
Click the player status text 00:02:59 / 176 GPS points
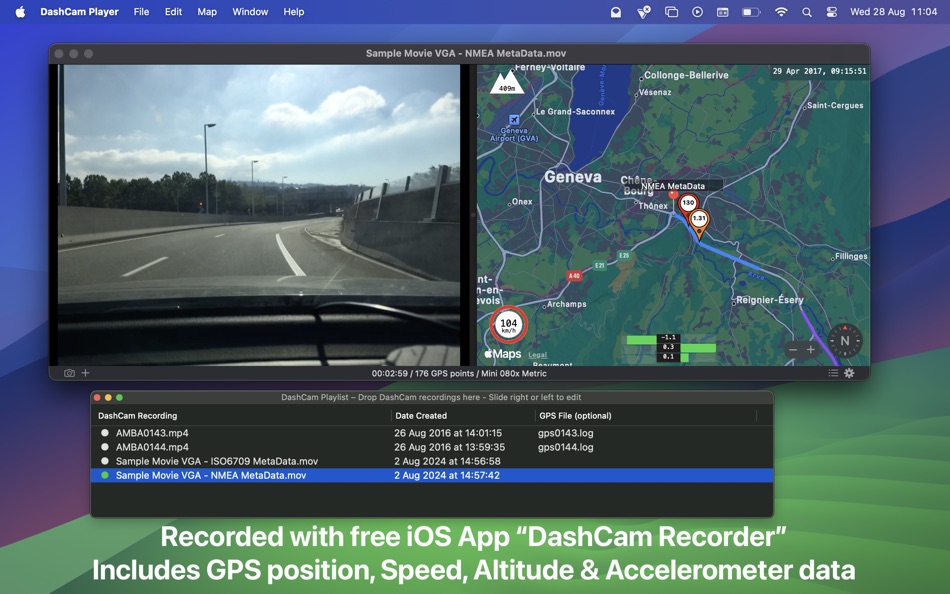(459, 373)
